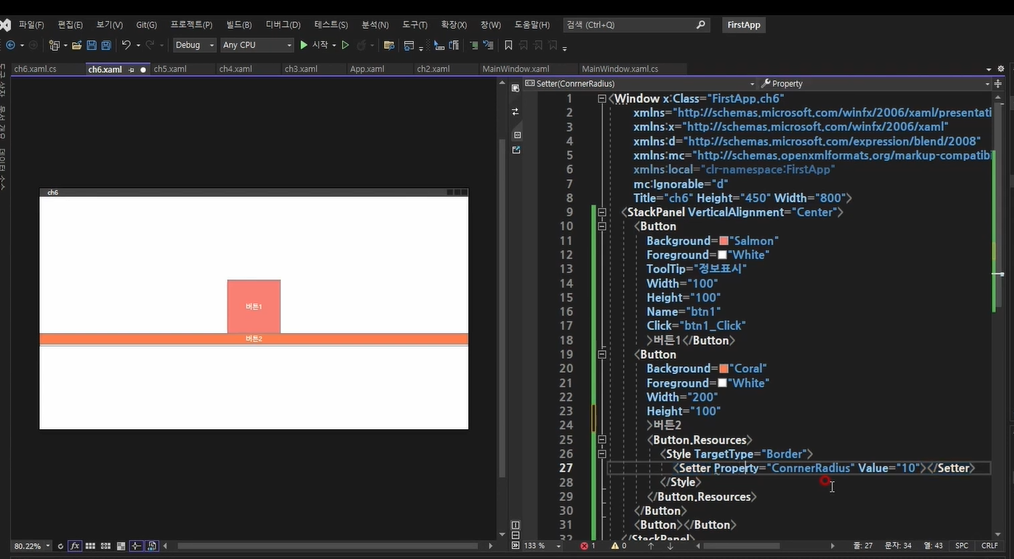The image size is (1014, 559).
Task: Click the new project icon
Action: coord(54,45)
